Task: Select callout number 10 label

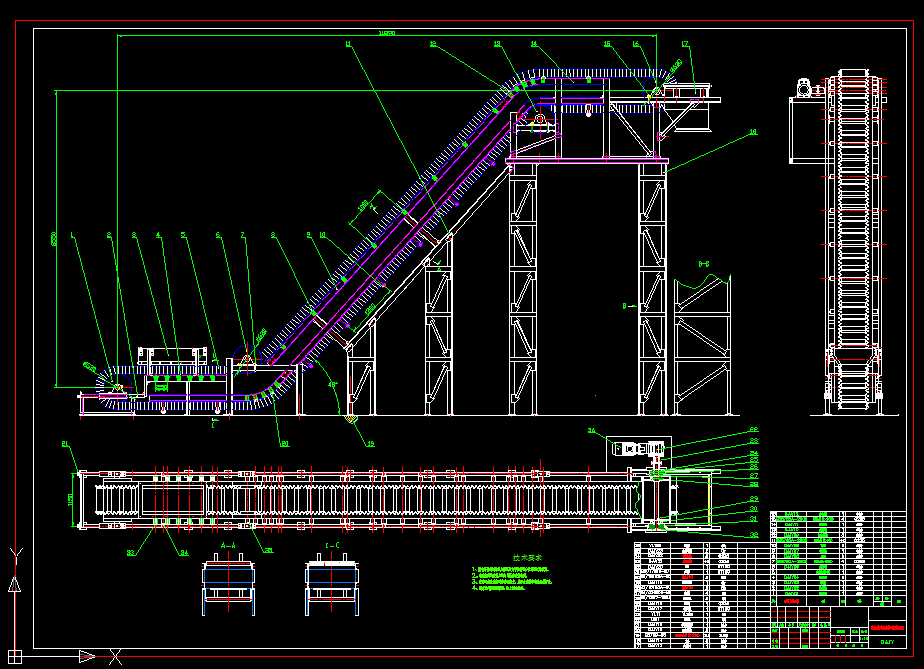Action: pos(322,235)
